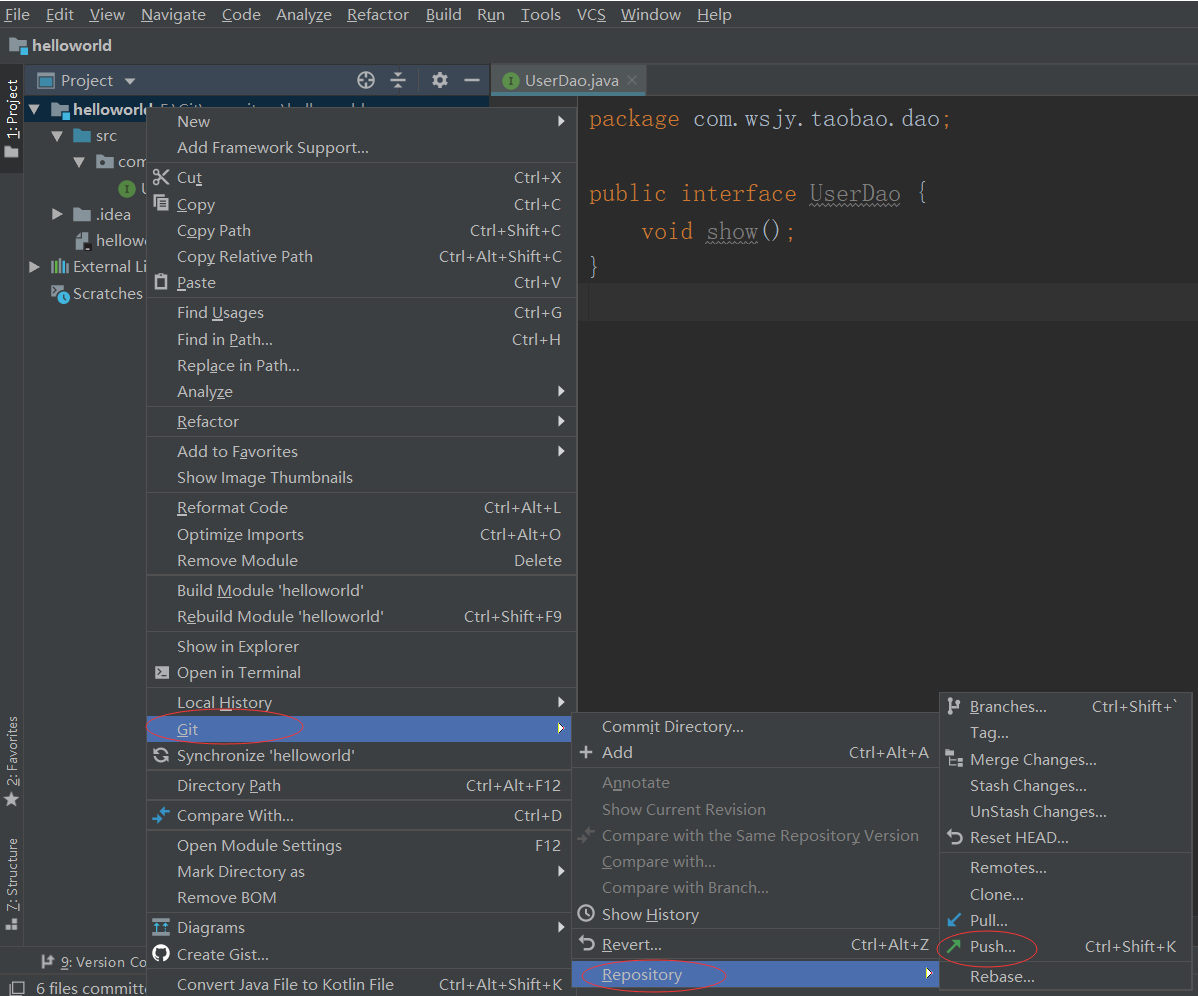Select Show in Explorer entry
1198x996 pixels.
tap(361, 646)
